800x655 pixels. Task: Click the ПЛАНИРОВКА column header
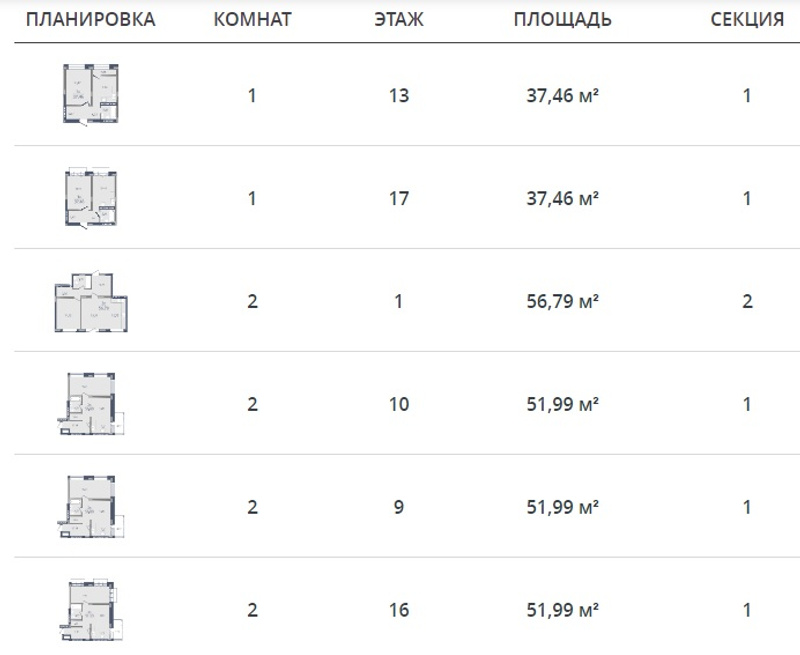click(x=90, y=20)
